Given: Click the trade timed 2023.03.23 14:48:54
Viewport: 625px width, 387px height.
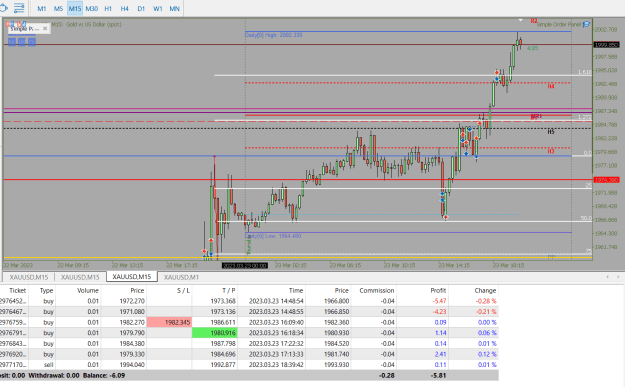Looking at the screenshot, I should pos(249,301).
